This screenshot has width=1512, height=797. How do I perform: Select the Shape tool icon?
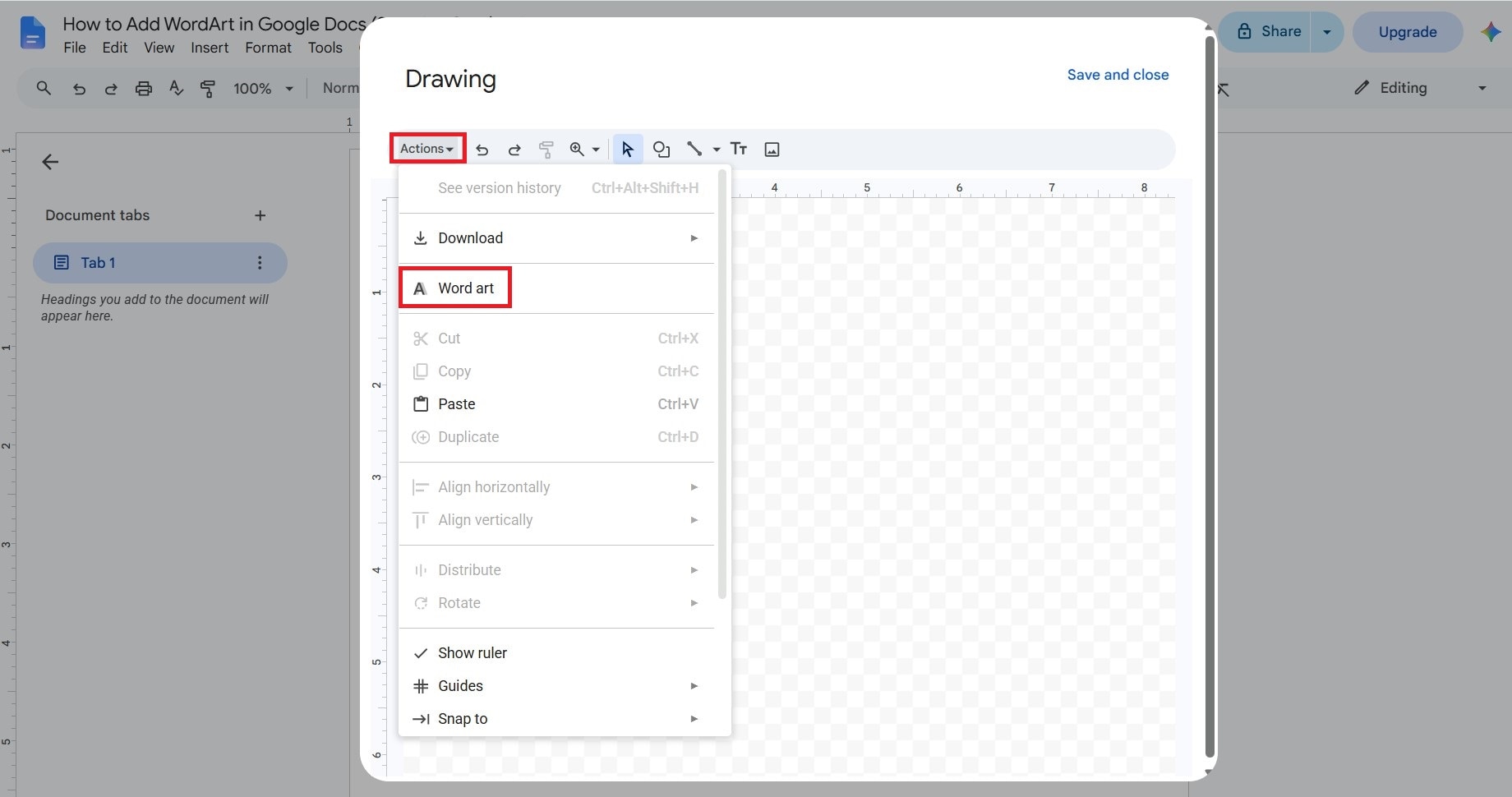coord(661,150)
